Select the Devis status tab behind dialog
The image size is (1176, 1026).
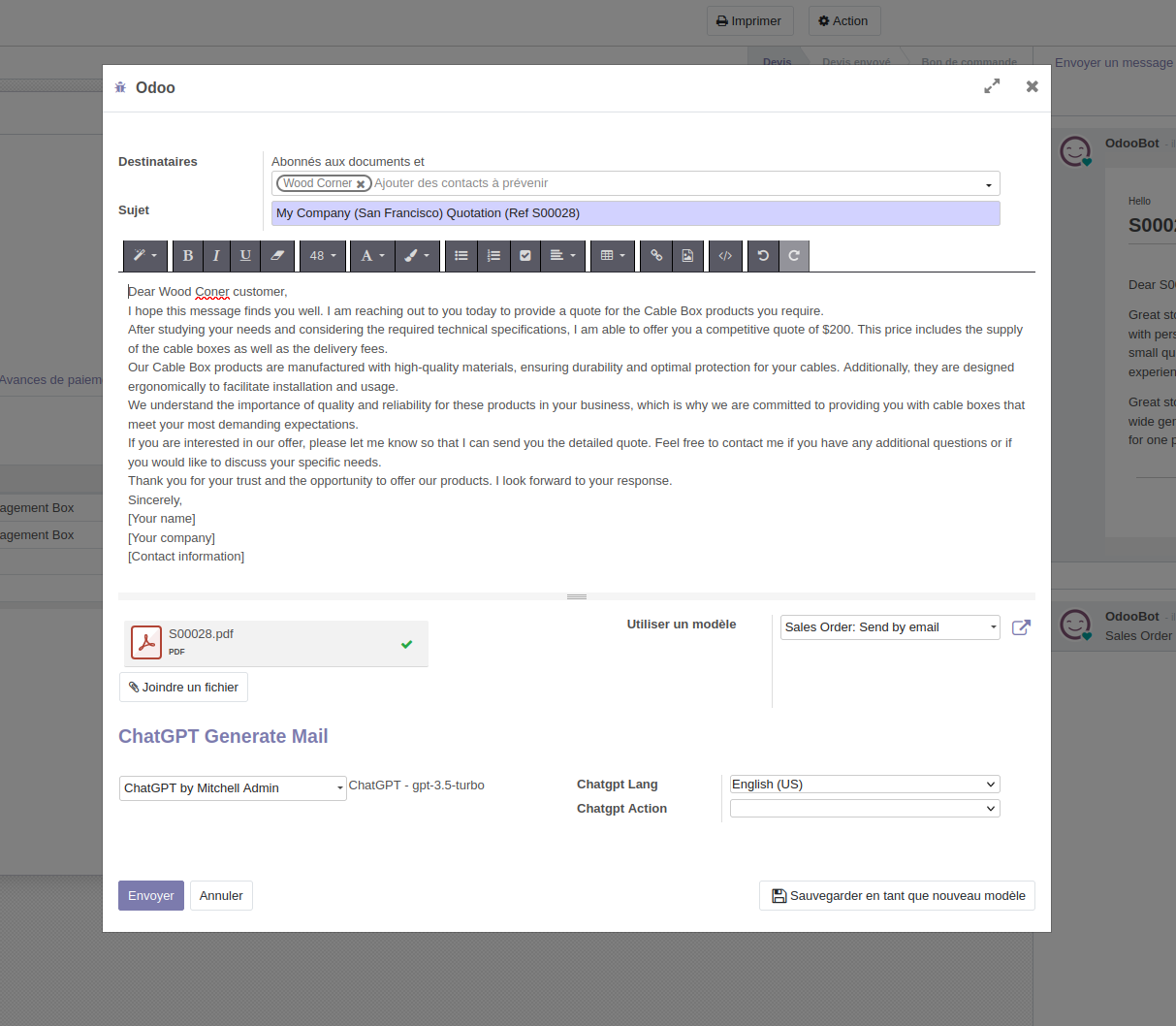[777, 62]
